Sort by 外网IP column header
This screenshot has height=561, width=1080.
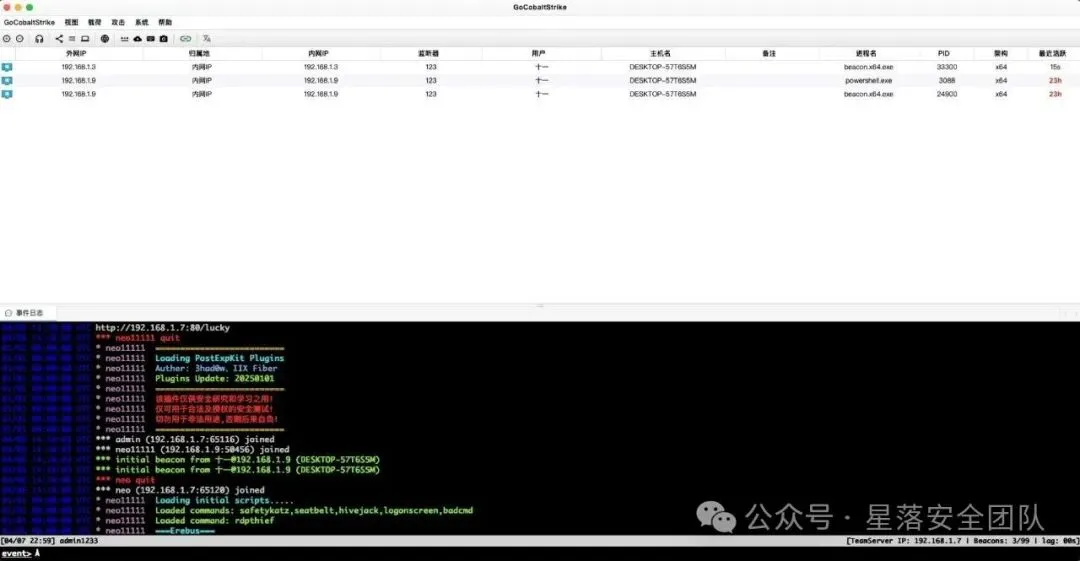[x=76, y=53]
